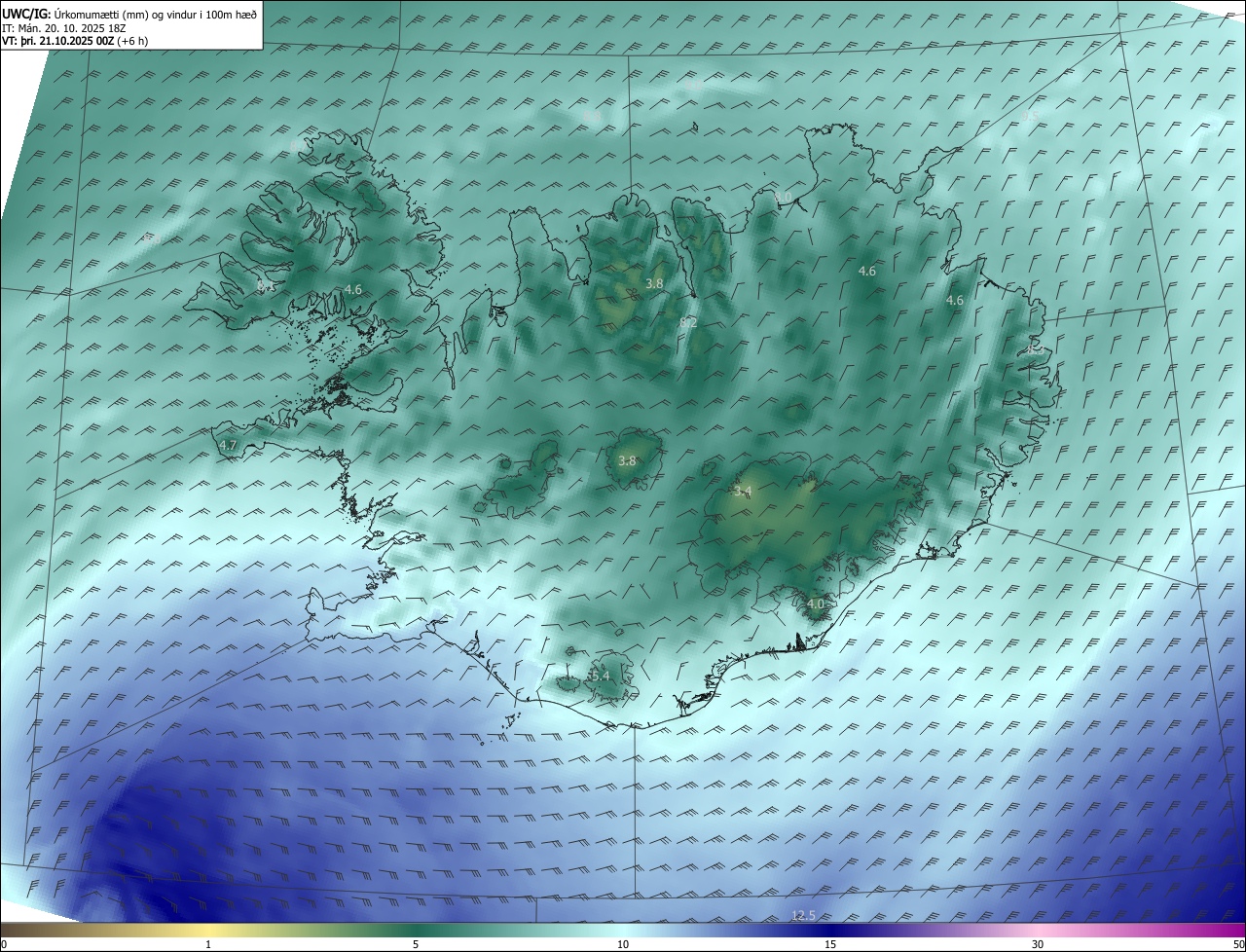Click the valid time 'VT: Þri. 21.10.2025 00Z (+6 h)'

point(74,43)
